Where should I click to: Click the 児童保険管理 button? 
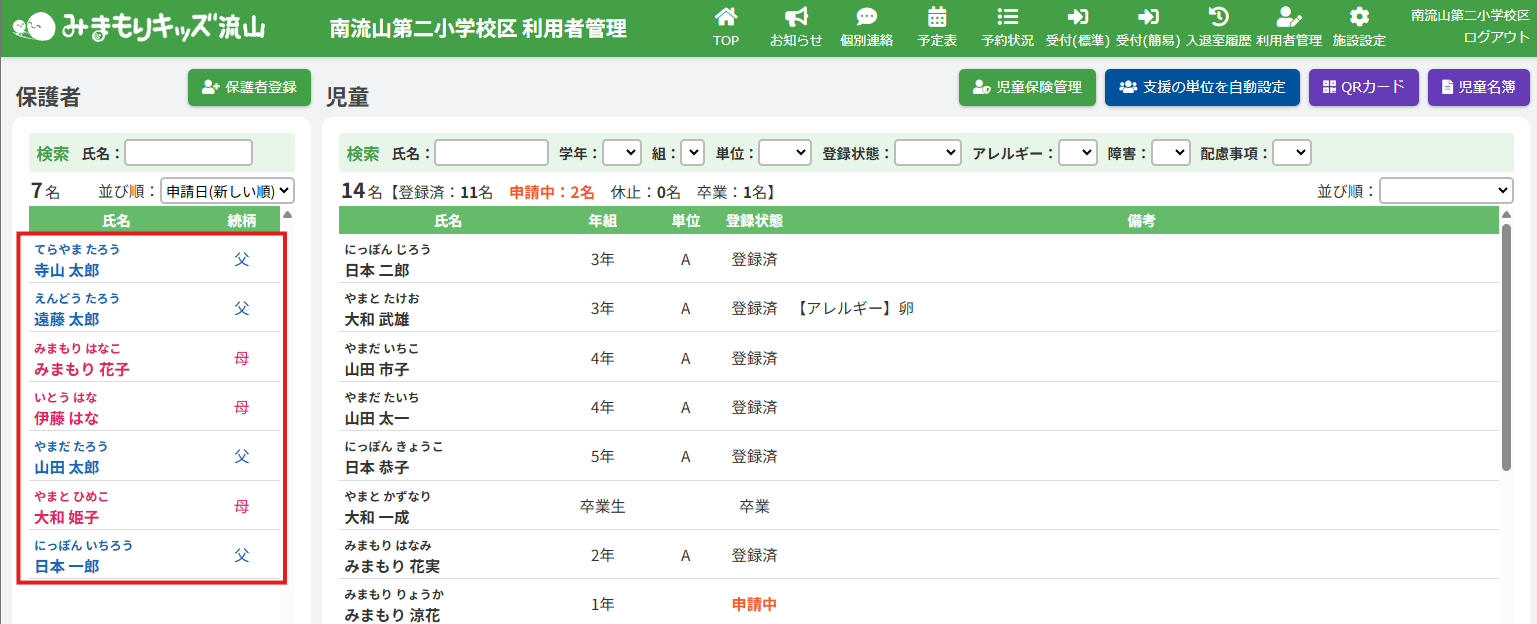click(x=1027, y=87)
